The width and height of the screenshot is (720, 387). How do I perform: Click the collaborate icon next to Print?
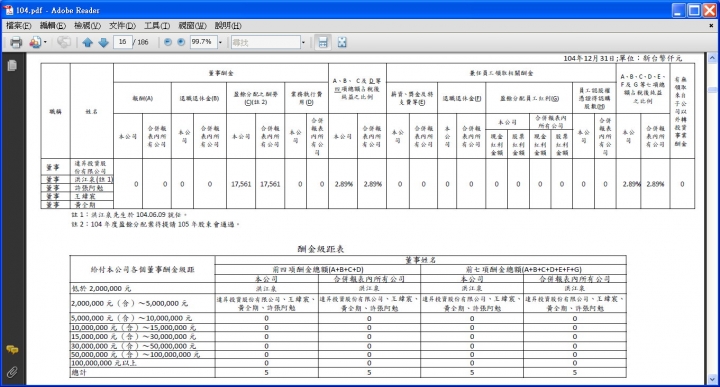(34, 43)
